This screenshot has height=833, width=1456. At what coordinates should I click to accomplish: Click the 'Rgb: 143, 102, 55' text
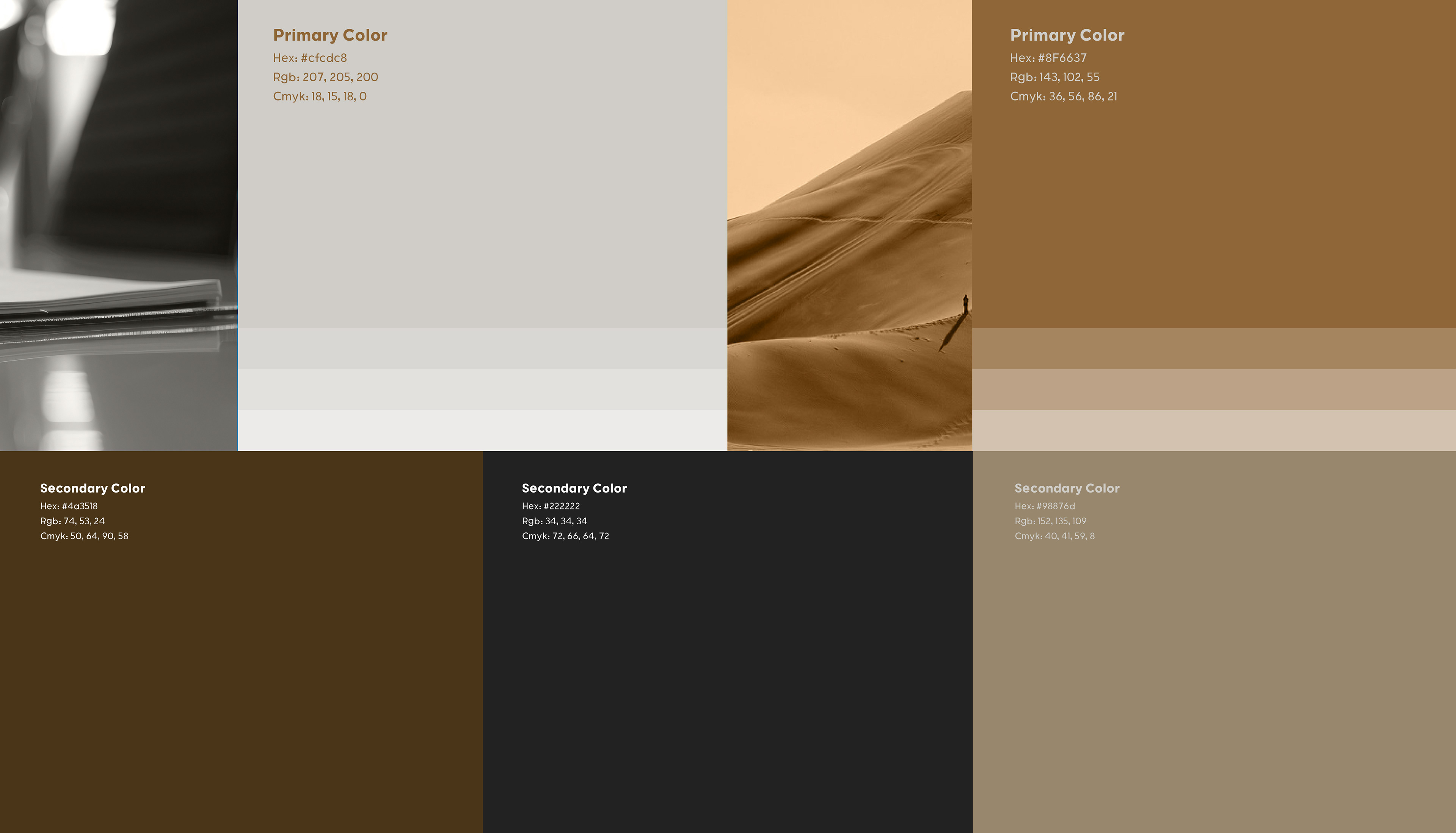point(1054,77)
